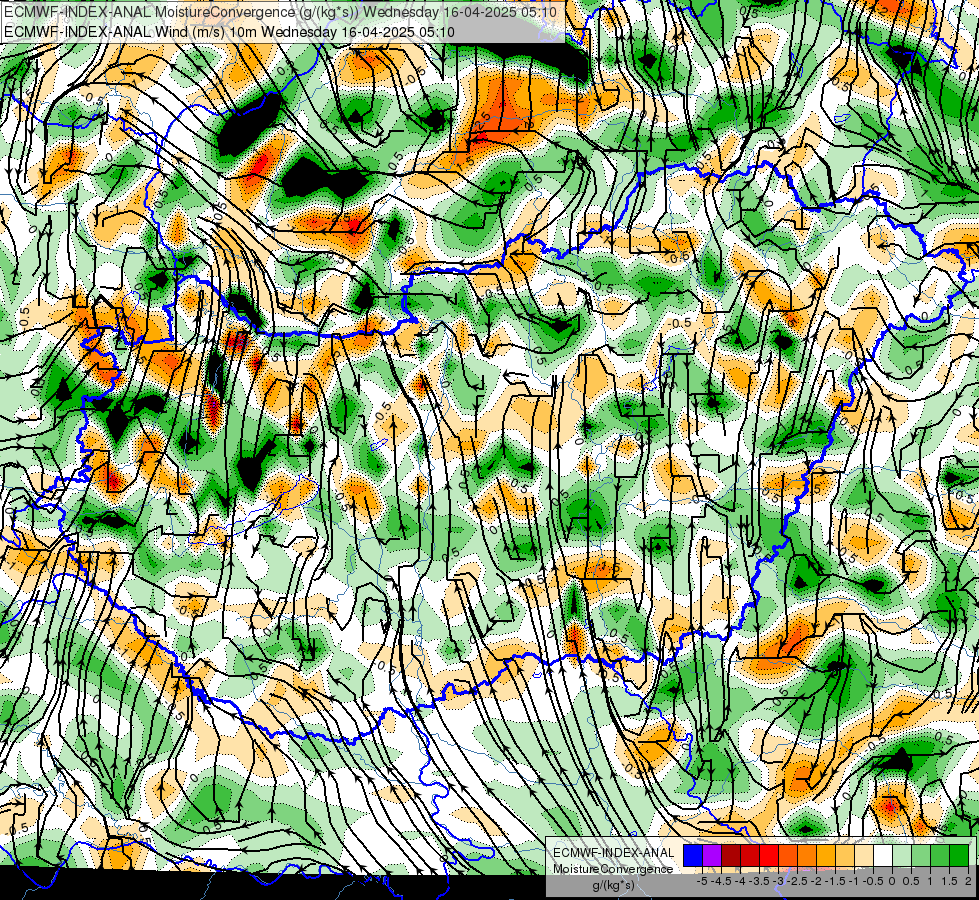Click the legend swatch between -3 and -2.5
This screenshot has height=900, width=979.
pyautogui.click(x=788, y=856)
